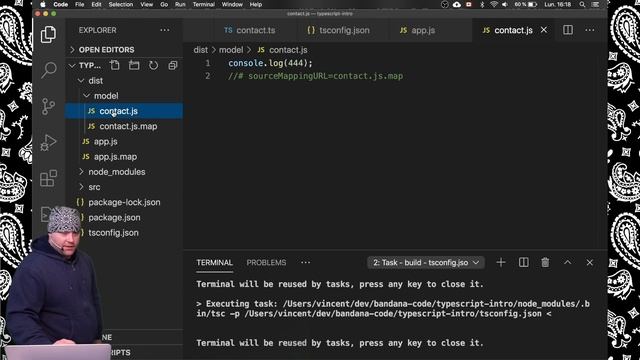Collapse the dist folder
Viewport: 640px width, 360px height.
point(124,80)
